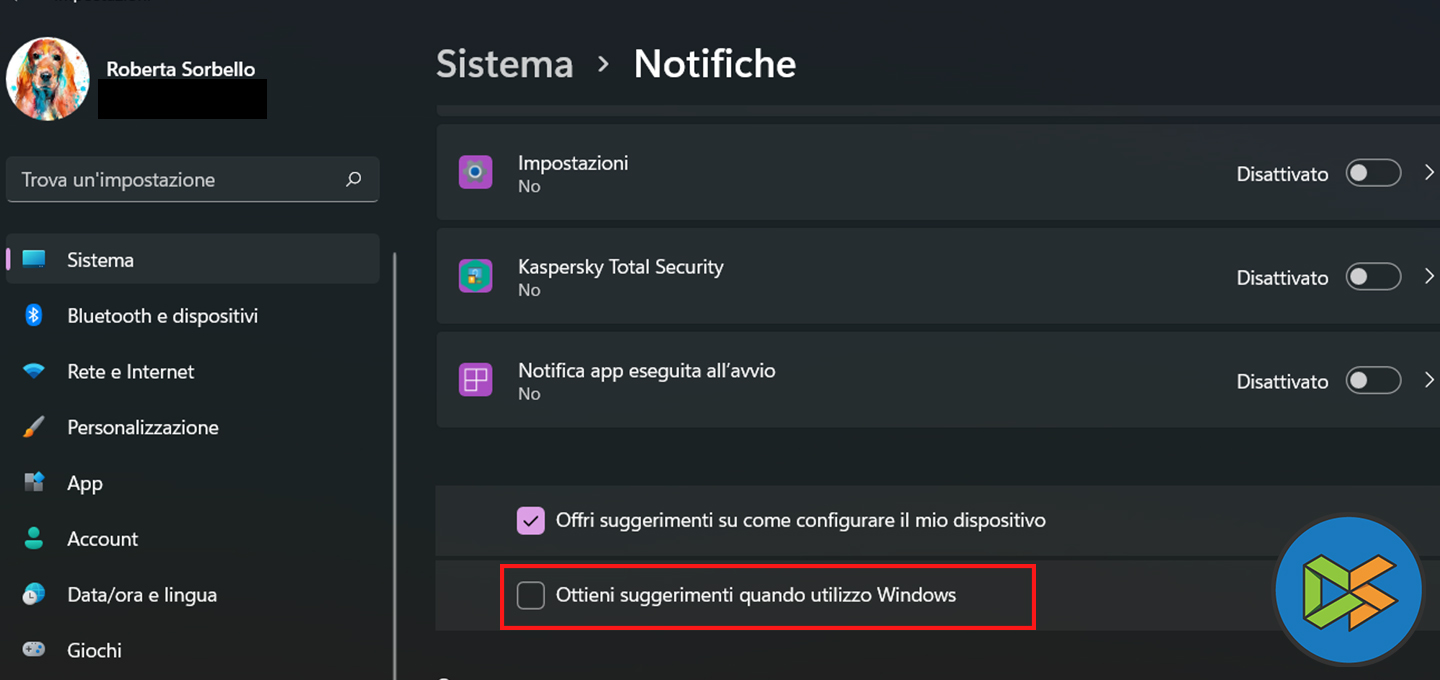This screenshot has width=1440, height=680.
Task: Click the Personalizzazione paintbrush icon
Action: 34,428
